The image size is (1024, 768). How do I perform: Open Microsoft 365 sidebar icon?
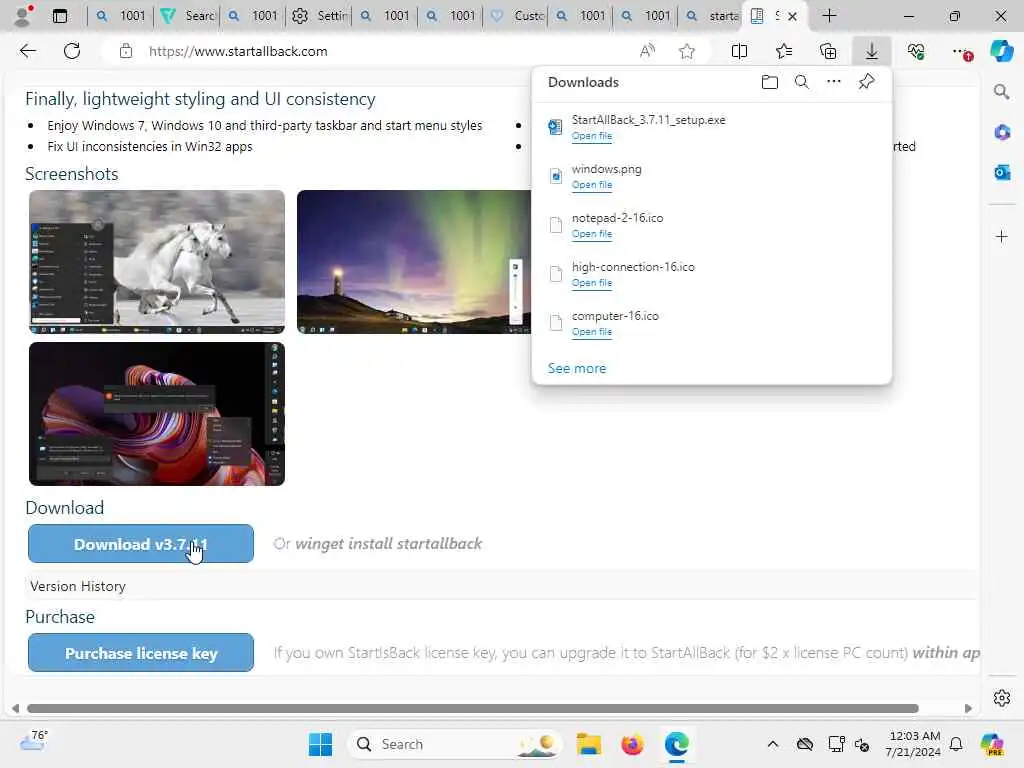pyautogui.click(x=1002, y=133)
